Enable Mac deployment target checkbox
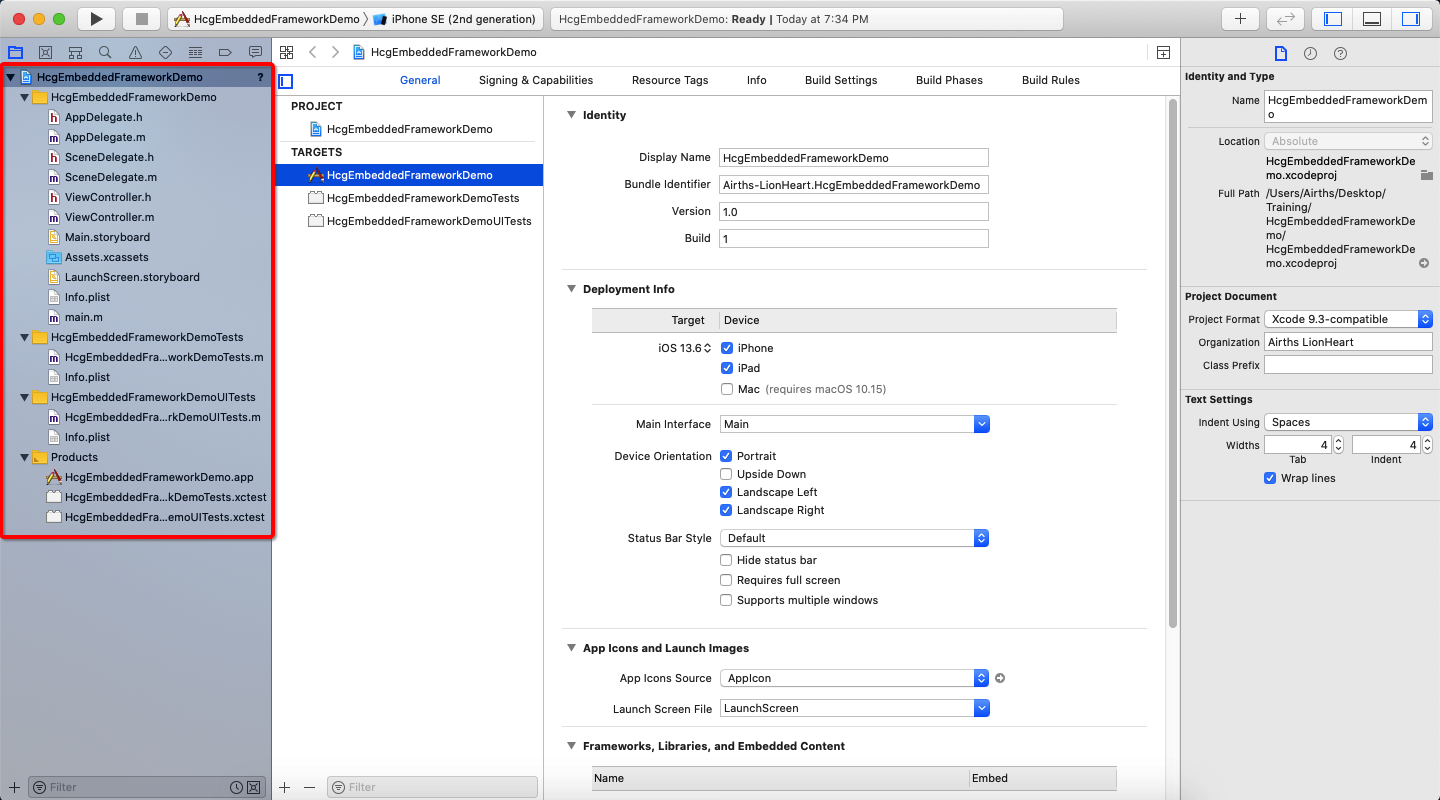The width and height of the screenshot is (1440, 800). point(727,389)
